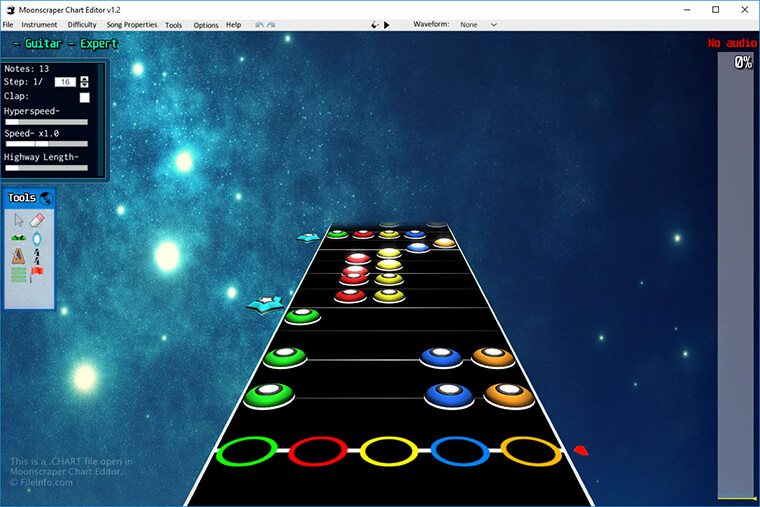Select the green section lines tool
This screenshot has width=760, height=507.
coord(19,274)
